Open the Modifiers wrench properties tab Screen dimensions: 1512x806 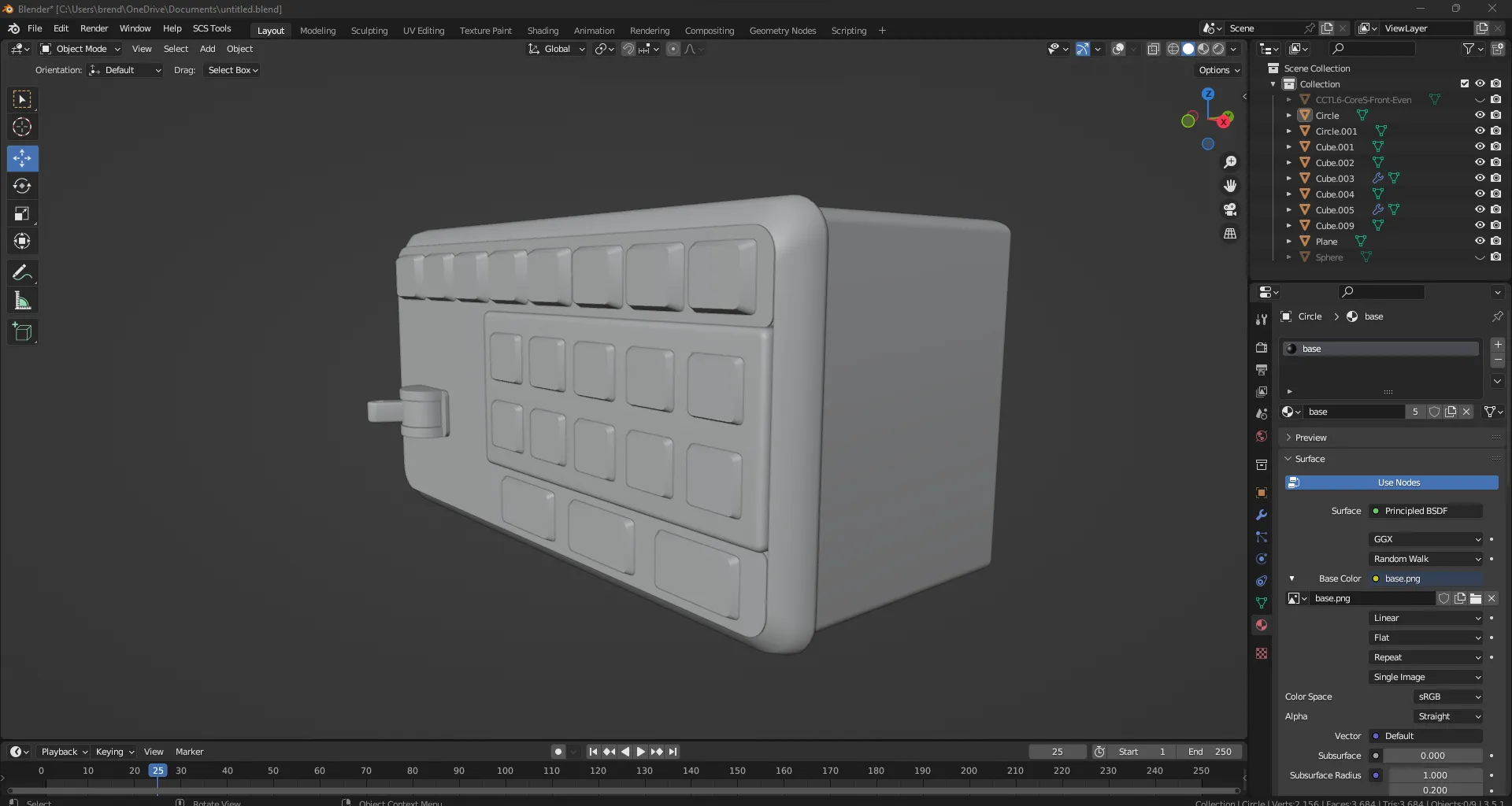[x=1262, y=515]
